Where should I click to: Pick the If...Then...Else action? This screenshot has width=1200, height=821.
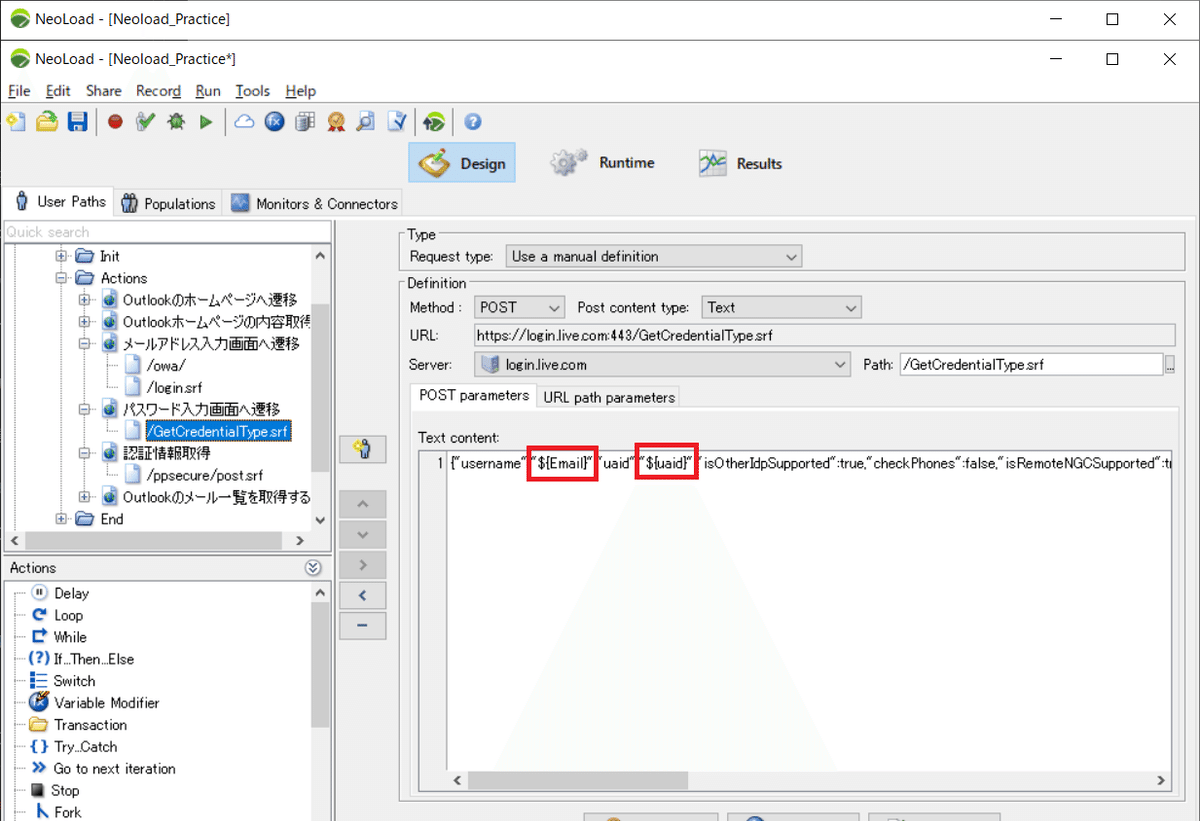(94, 659)
